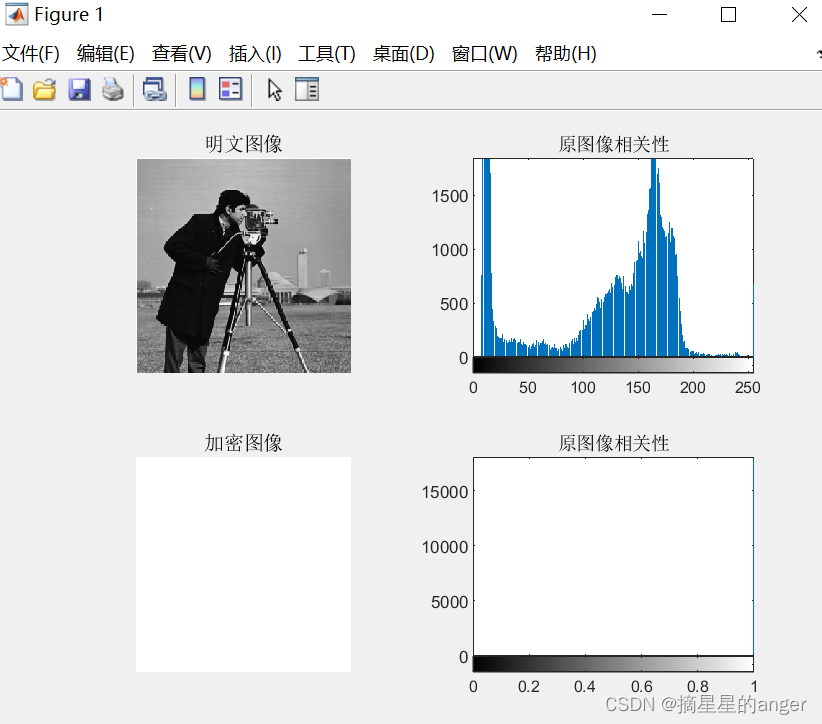Viewport: 822px width, 724px height.
Task: Open the 编辑(E) menu
Action: pyautogui.click(x=105, y=53)
